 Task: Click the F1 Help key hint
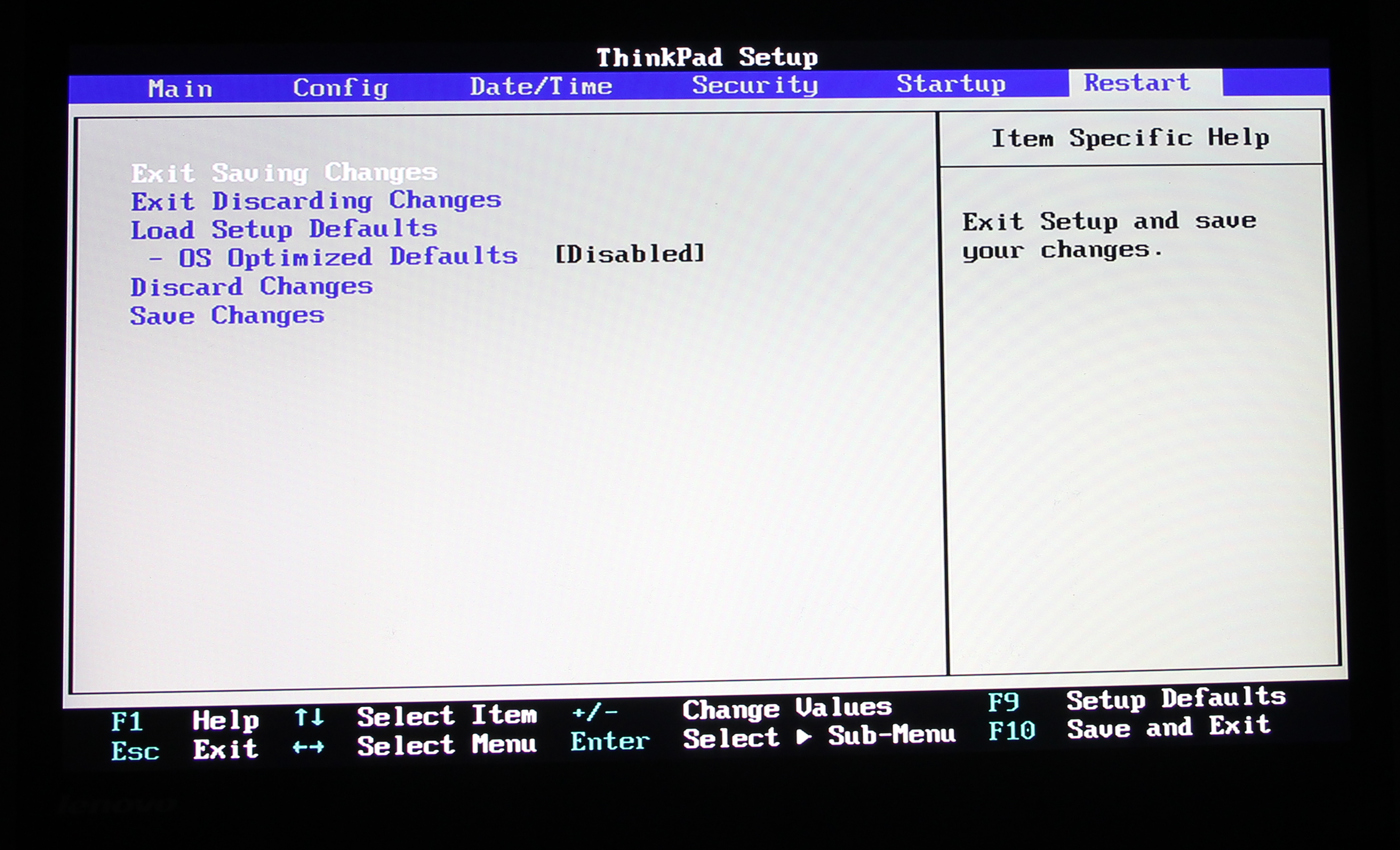coord(185,721)
